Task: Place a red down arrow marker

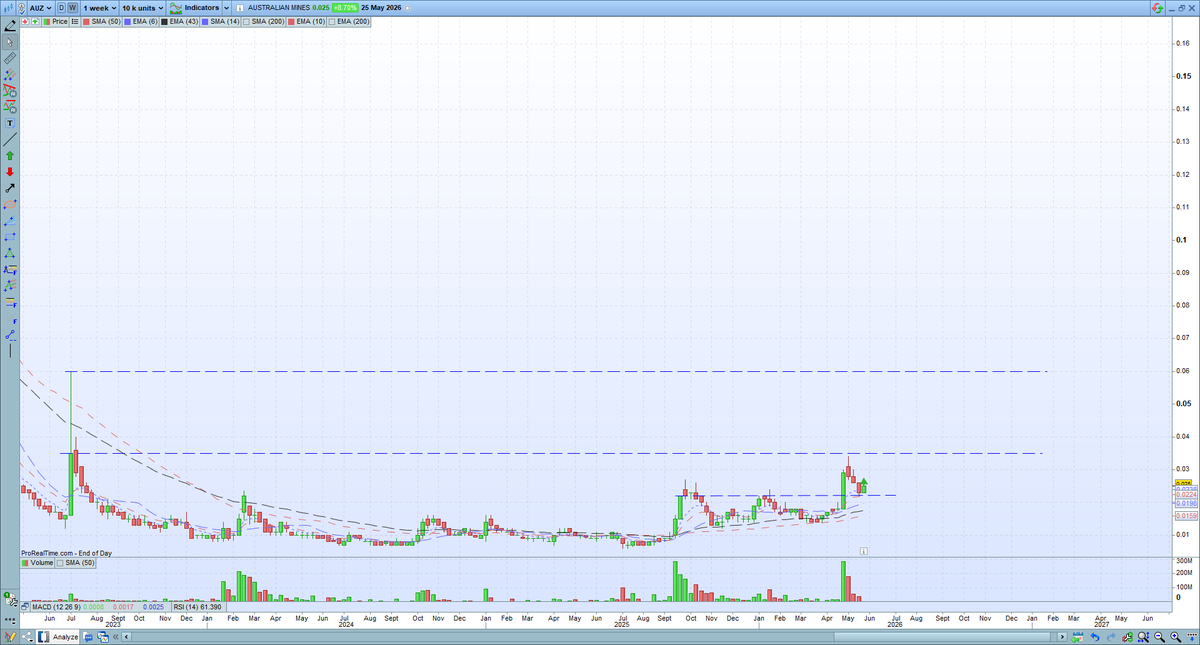Action: [10, 171]
